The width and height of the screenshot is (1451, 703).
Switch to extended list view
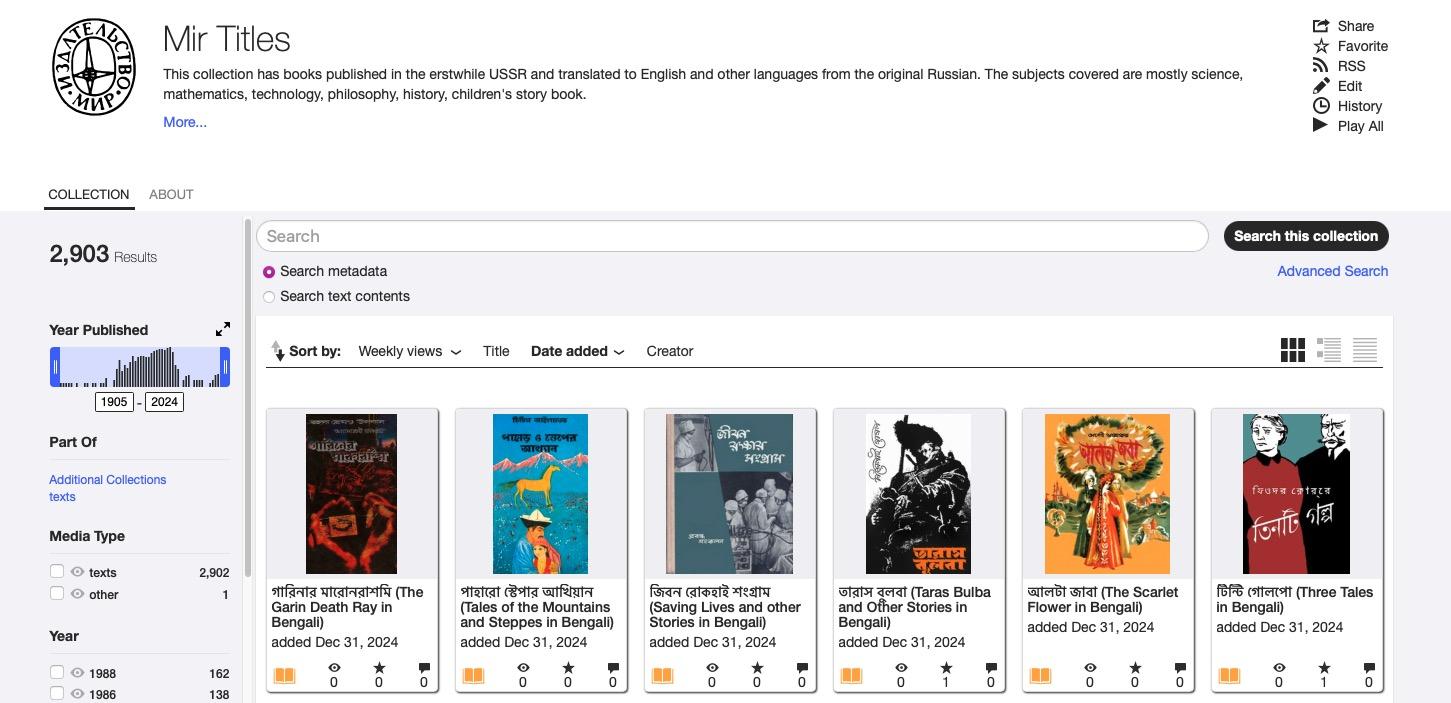point(1329,350)
